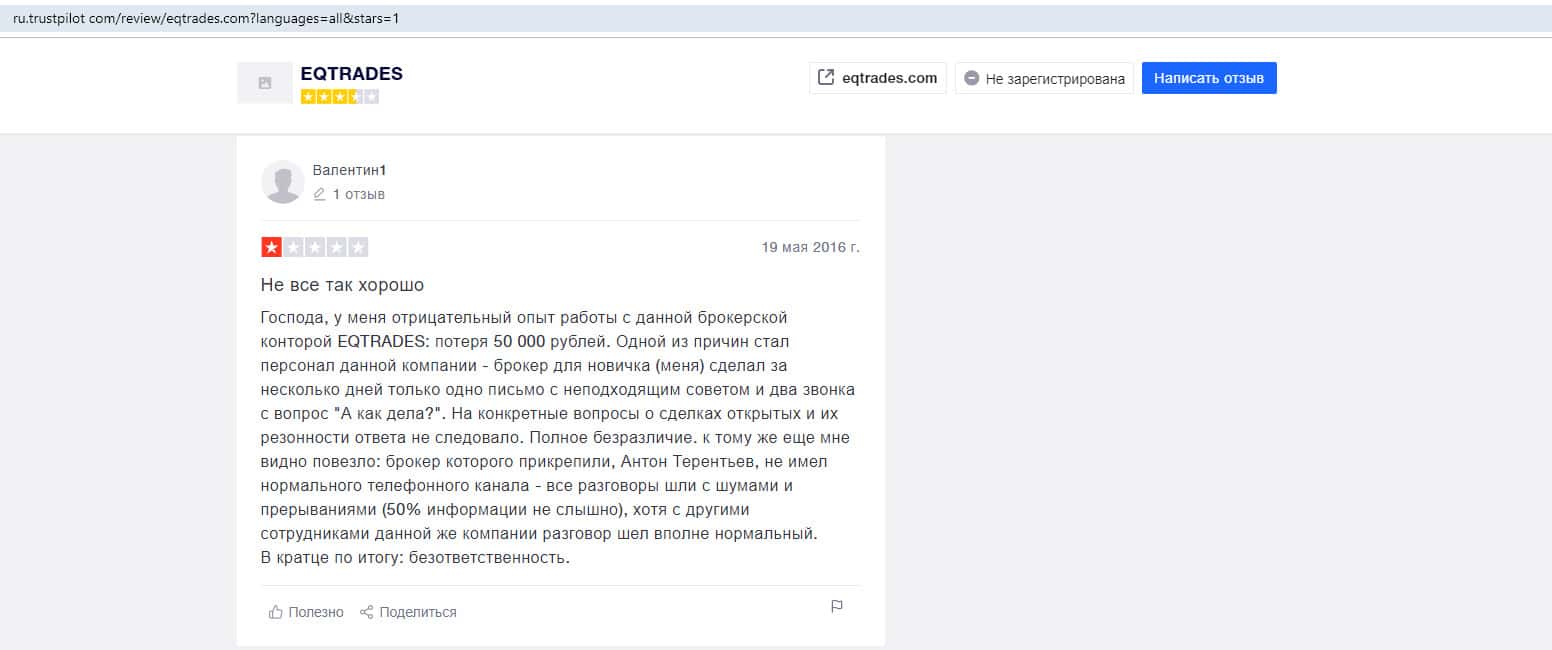Flag the review with the report icon

(837, 606)
